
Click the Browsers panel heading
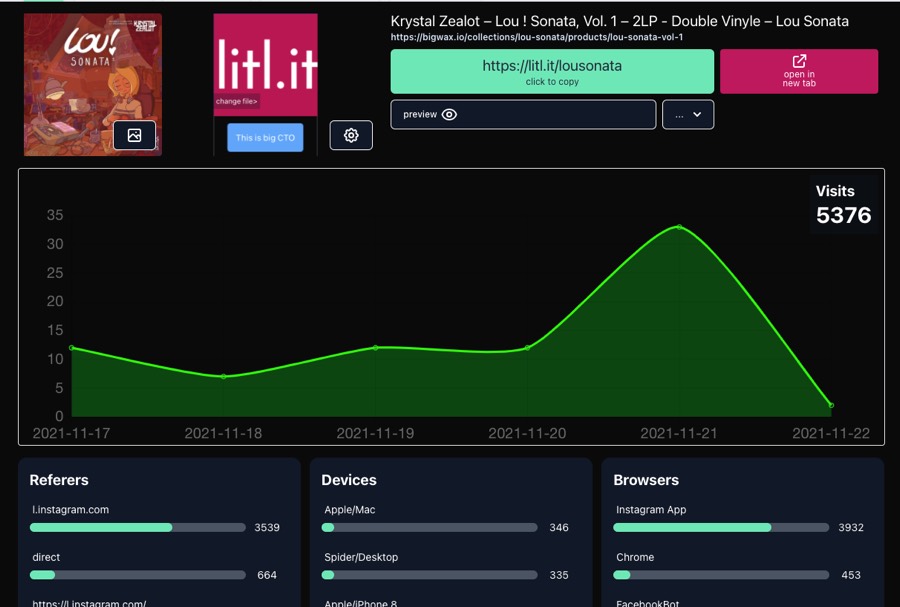click(646, 480)
